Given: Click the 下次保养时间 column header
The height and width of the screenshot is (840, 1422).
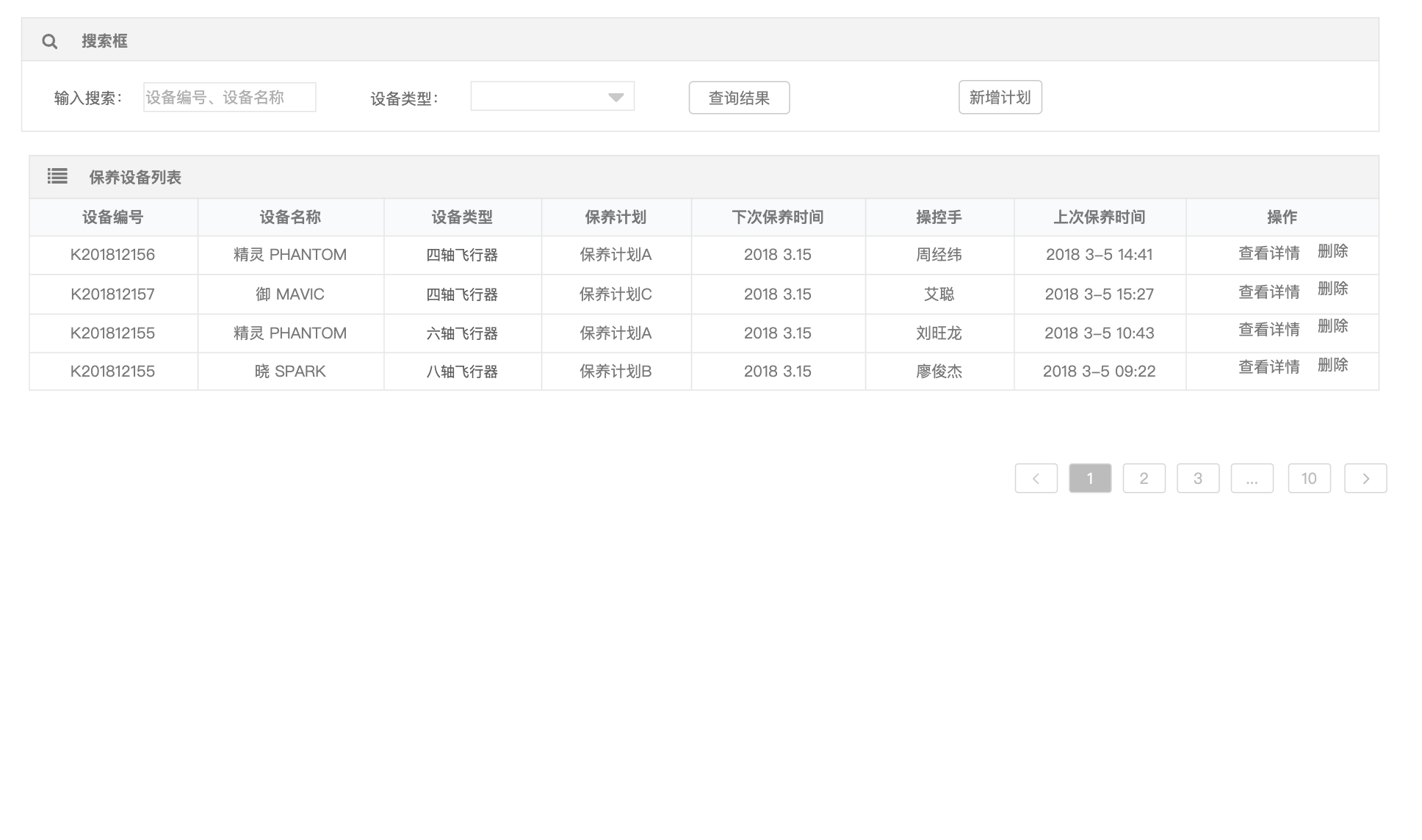Looking at the screenshot, I should [777, 217].
